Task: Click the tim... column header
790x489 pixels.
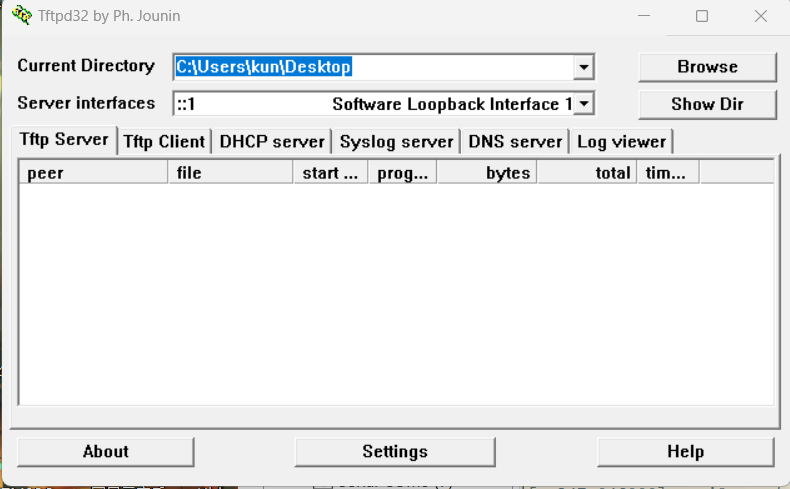Action: (669, 173)
